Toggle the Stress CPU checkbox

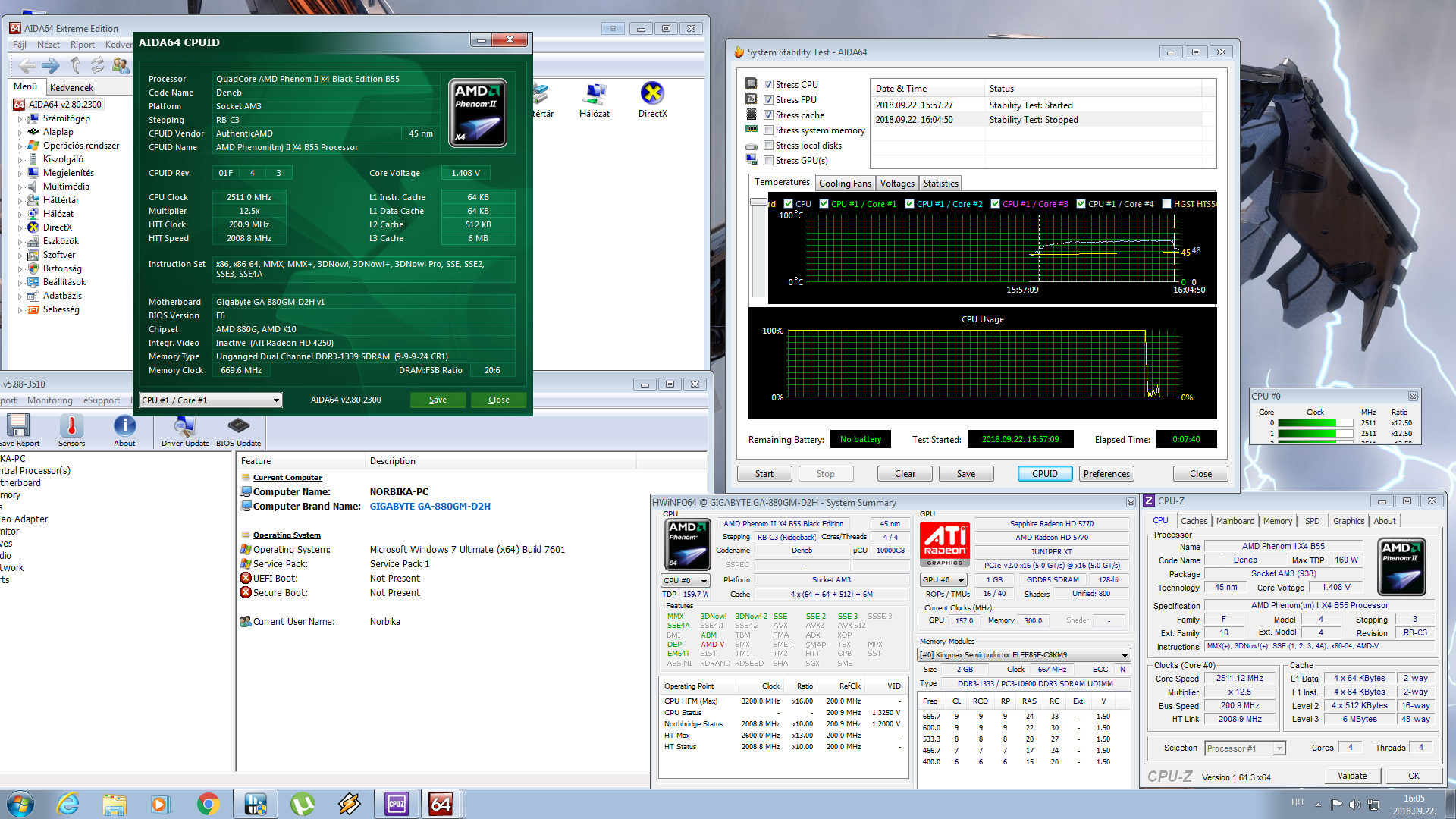click(768, 85)
